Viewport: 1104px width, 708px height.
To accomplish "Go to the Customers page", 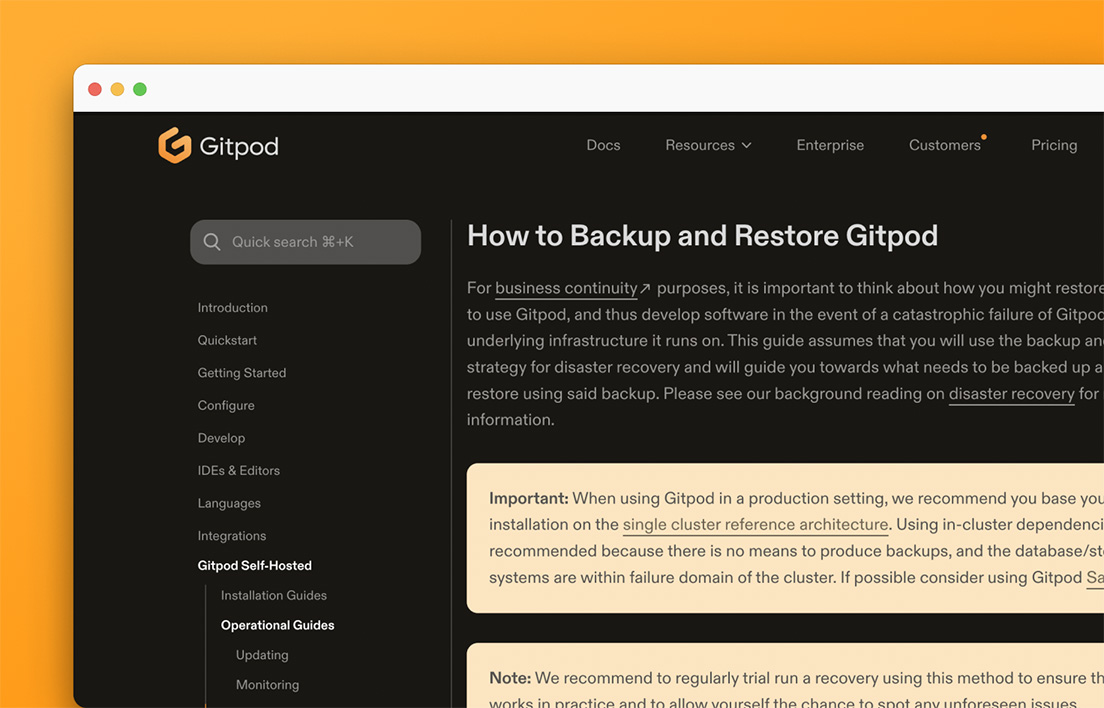I will 944,145.
